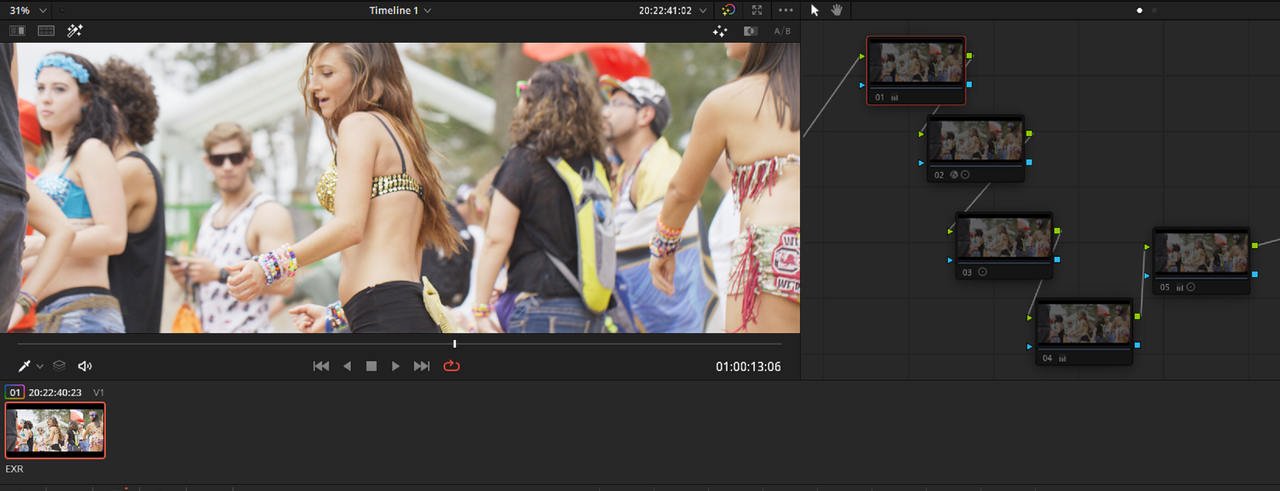1280x491 pixels.
Task: Switch viewer to enhanced full-screen mode
Action: tap(757, 10)
